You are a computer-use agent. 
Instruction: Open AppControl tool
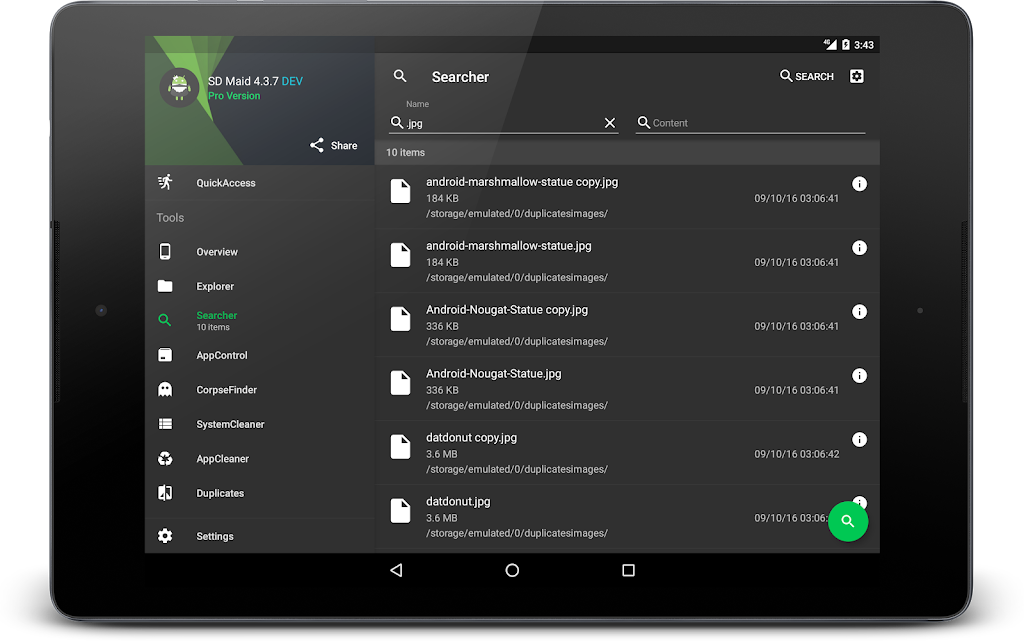click(x=221, y=355)
